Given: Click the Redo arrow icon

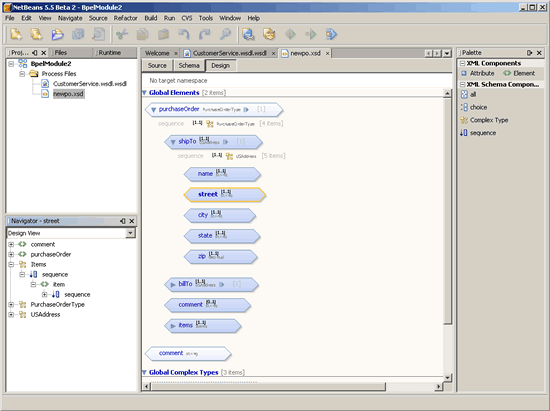Looking at the screenshot, I should click(x=204, y=34).
